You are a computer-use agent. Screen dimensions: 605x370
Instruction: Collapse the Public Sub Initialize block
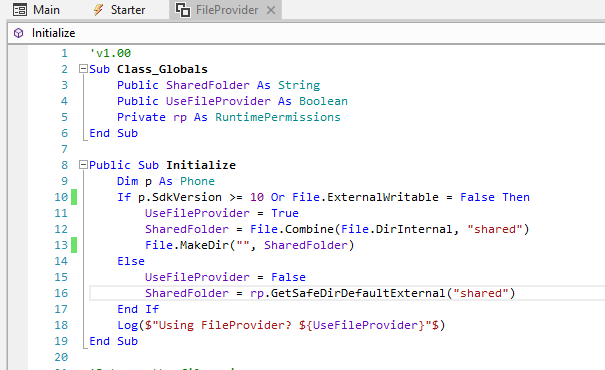pos(83,165)
